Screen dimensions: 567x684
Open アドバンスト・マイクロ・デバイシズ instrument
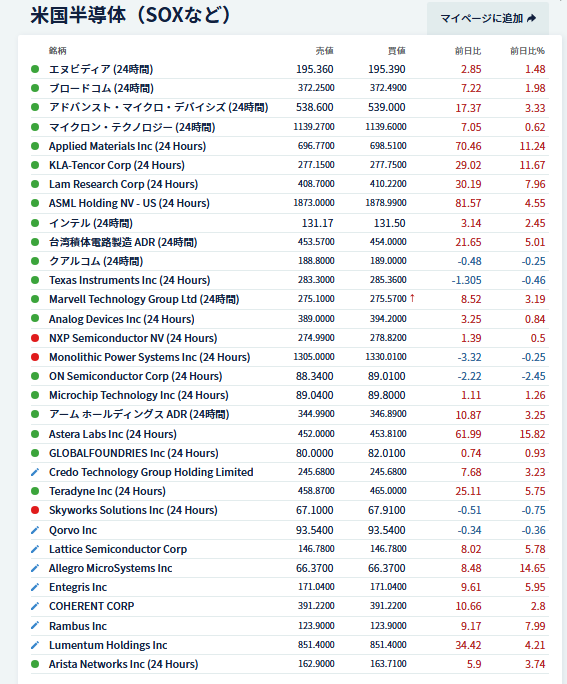coord(158,107)
